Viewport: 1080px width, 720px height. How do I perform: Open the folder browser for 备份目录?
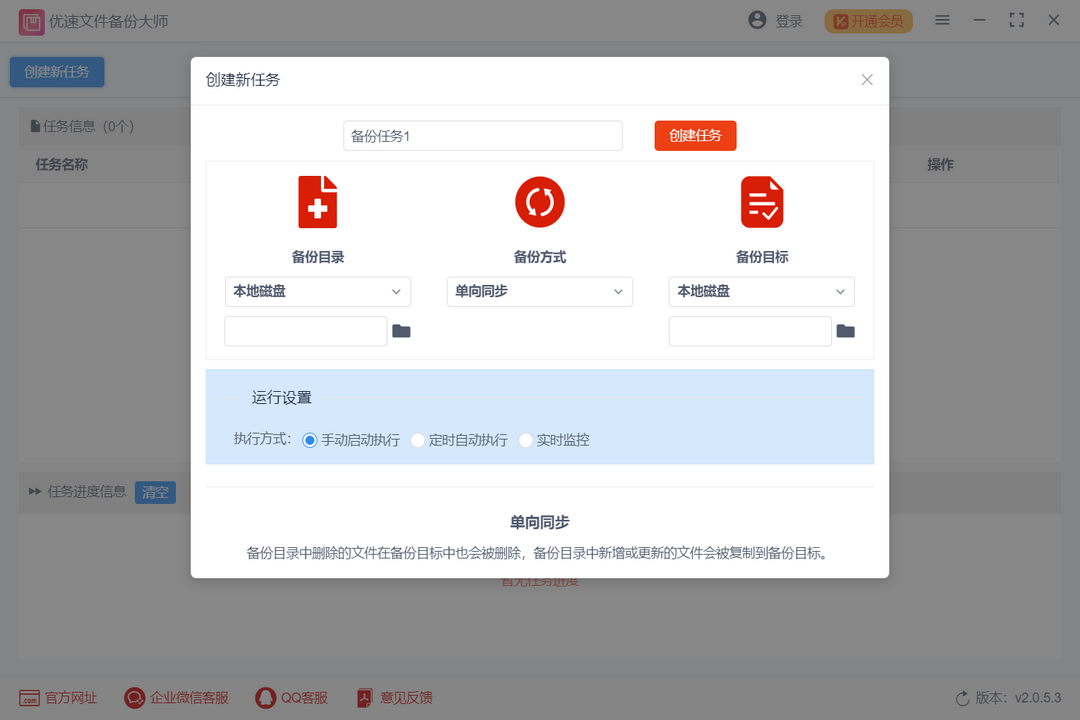click(401, 330)
